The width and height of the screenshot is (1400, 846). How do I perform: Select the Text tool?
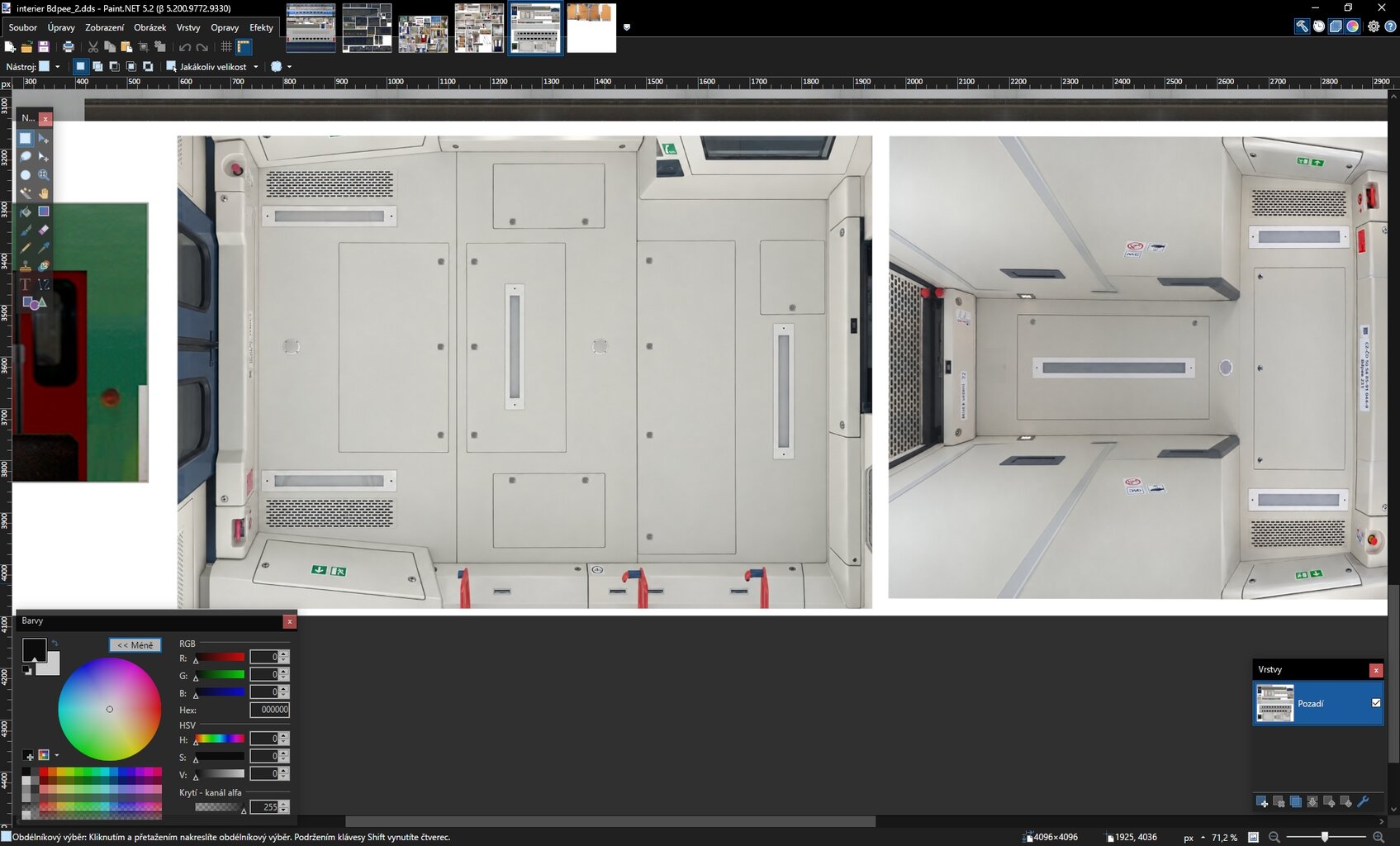[x=26, y=284]
